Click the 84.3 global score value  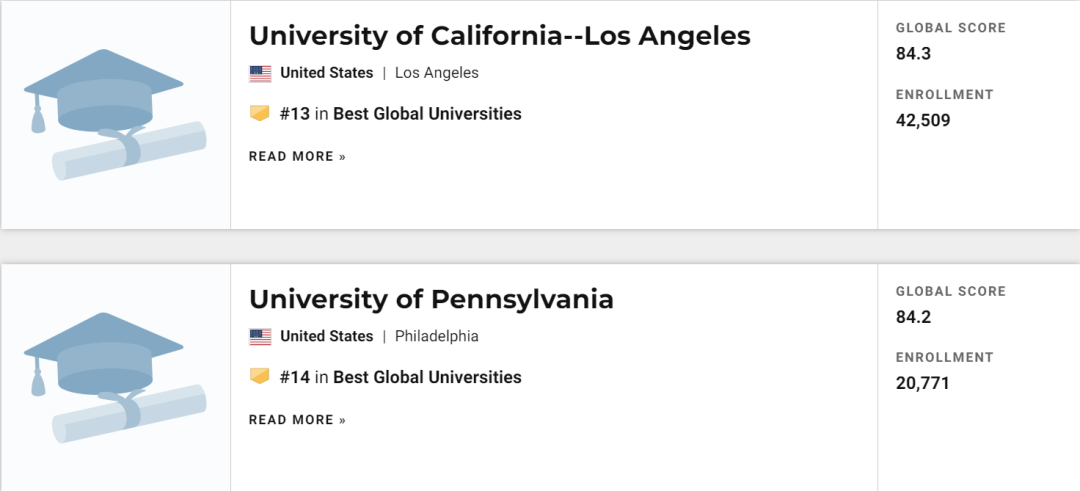[913, 54]
